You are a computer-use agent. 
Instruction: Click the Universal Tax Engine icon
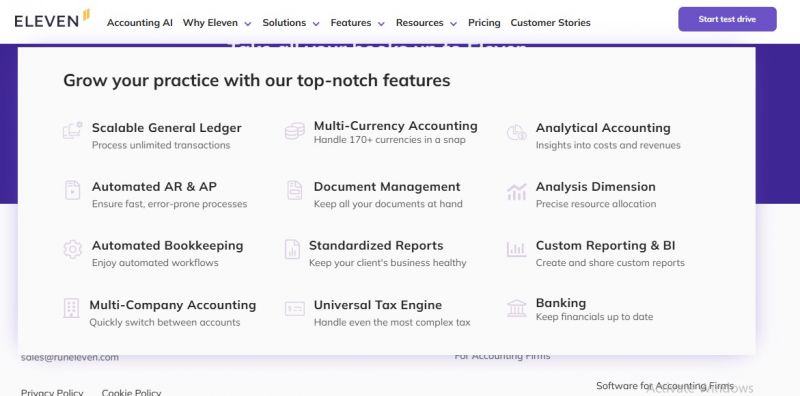(294, 309)
